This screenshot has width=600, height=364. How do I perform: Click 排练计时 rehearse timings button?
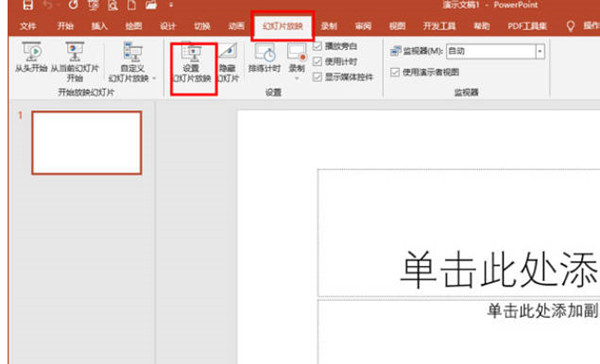point(264,58)
